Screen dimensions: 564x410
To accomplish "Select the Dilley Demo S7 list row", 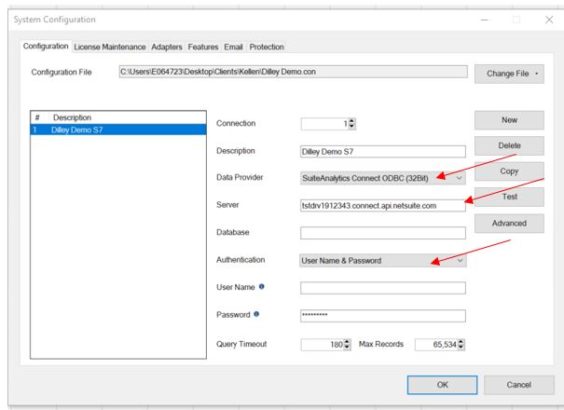I will pos(118,130).
